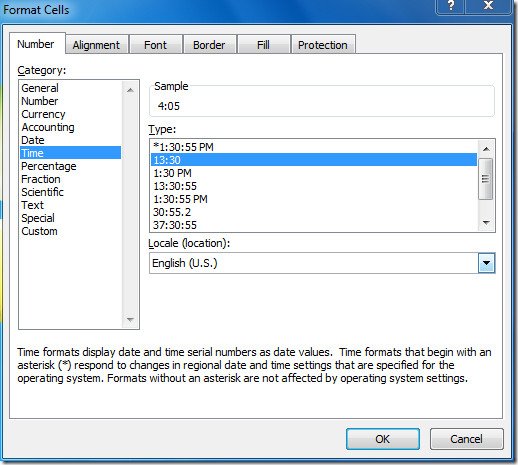Click the English (U.S.) locale combo box
This screenshot has width=518, height=465.
[x=322, y=263]
